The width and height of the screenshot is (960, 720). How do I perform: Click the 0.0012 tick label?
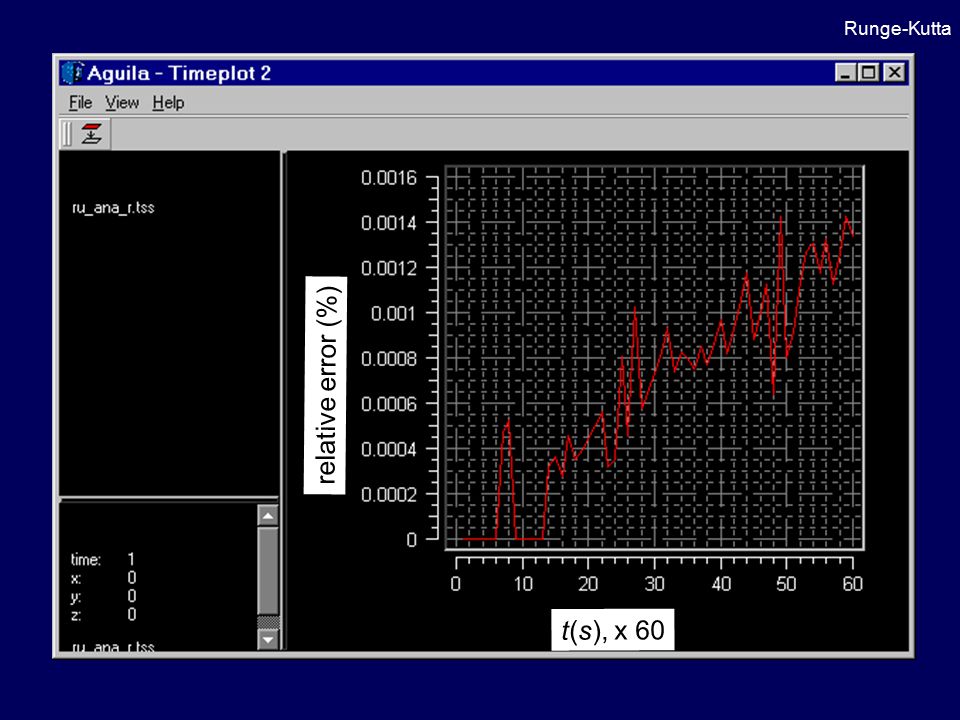389,268
